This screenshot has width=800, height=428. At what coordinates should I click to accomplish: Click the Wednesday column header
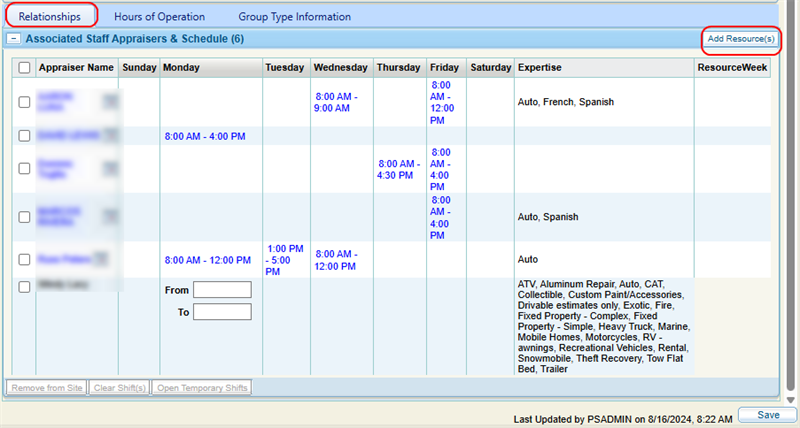[x=340, y=67]
